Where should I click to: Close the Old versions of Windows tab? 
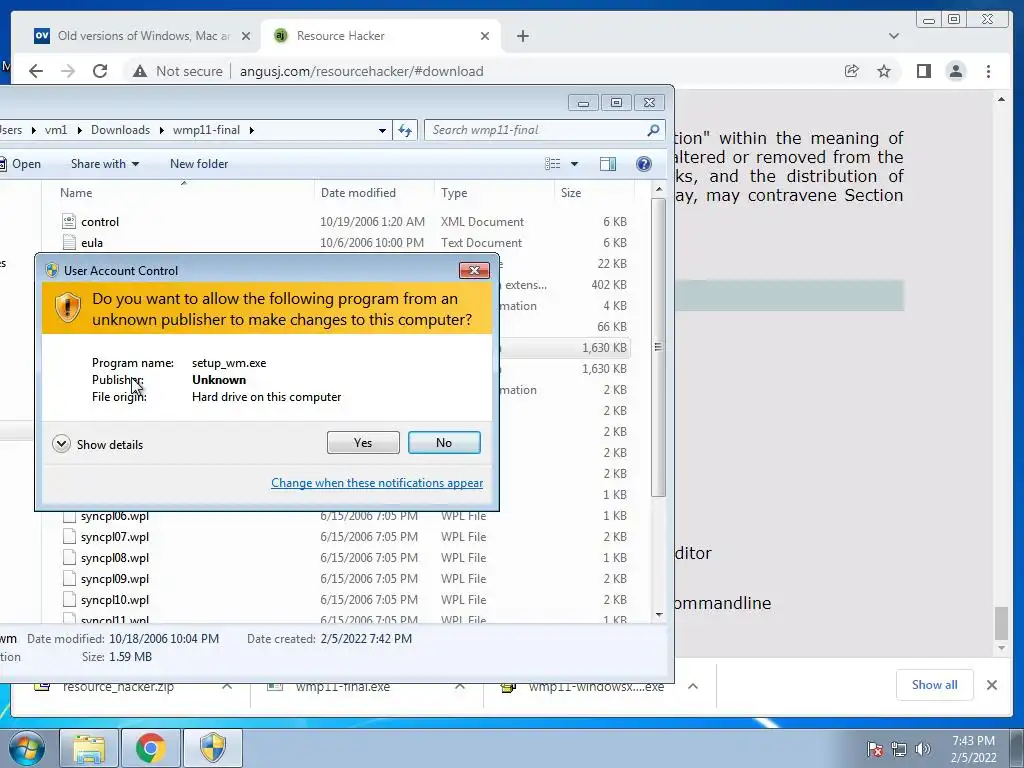coord(246,36)
